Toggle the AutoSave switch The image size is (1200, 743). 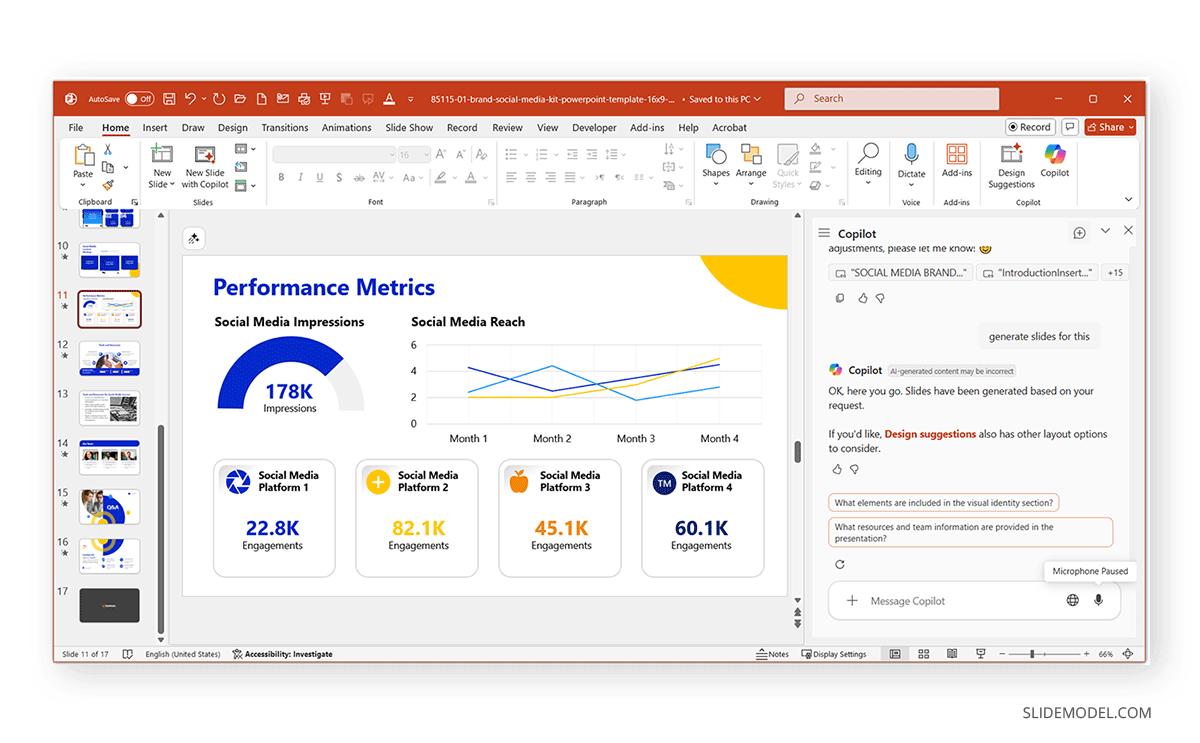coord(139,99)
